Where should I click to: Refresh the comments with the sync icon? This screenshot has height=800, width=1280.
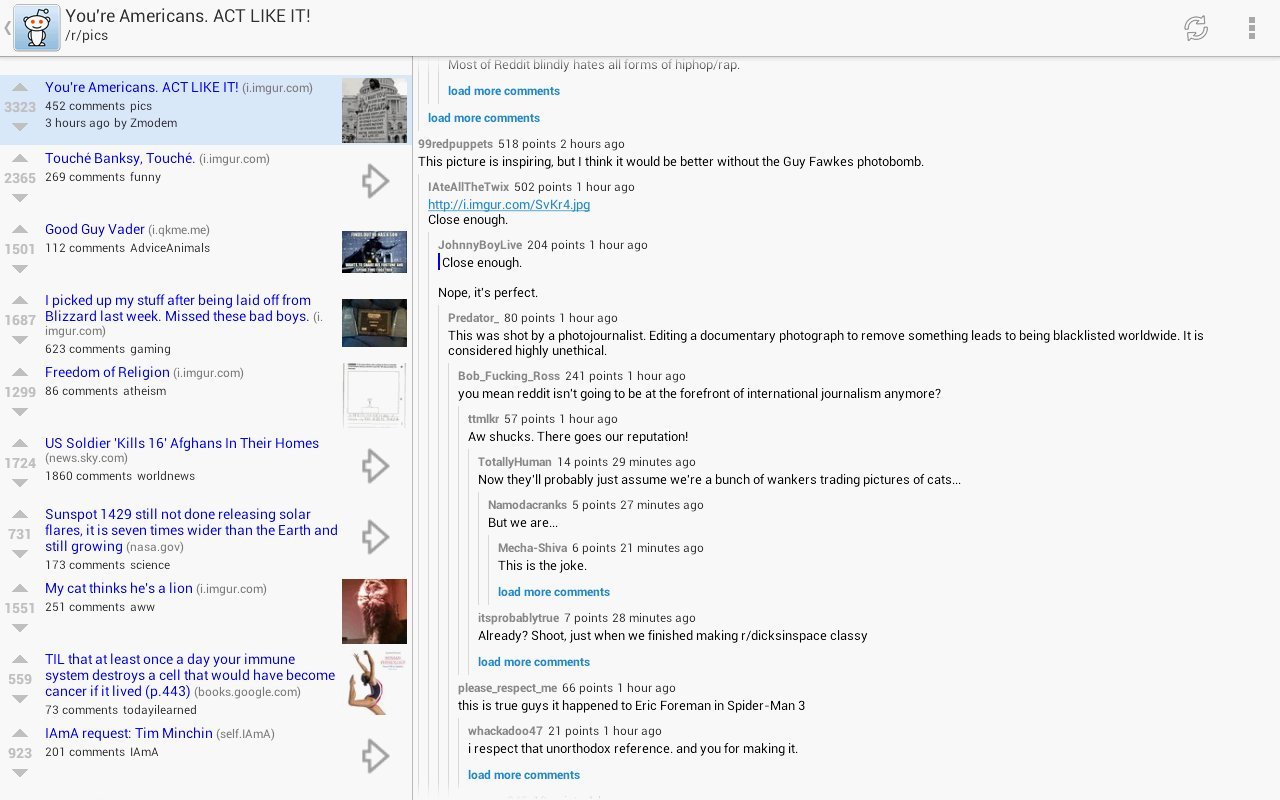click(x=1196, y=28)
